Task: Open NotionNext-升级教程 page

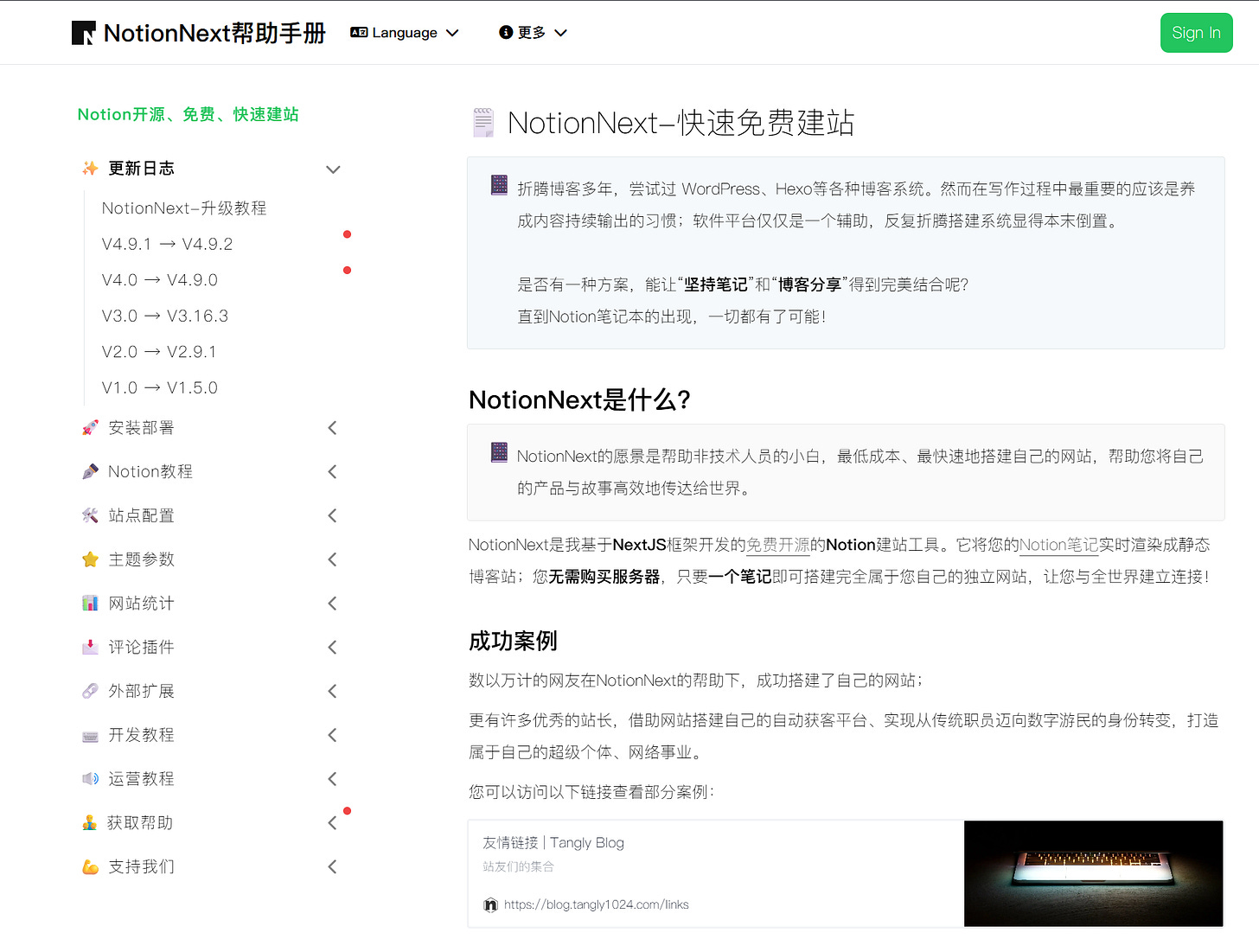Action: pyautogui.click(x=184, y=208)
